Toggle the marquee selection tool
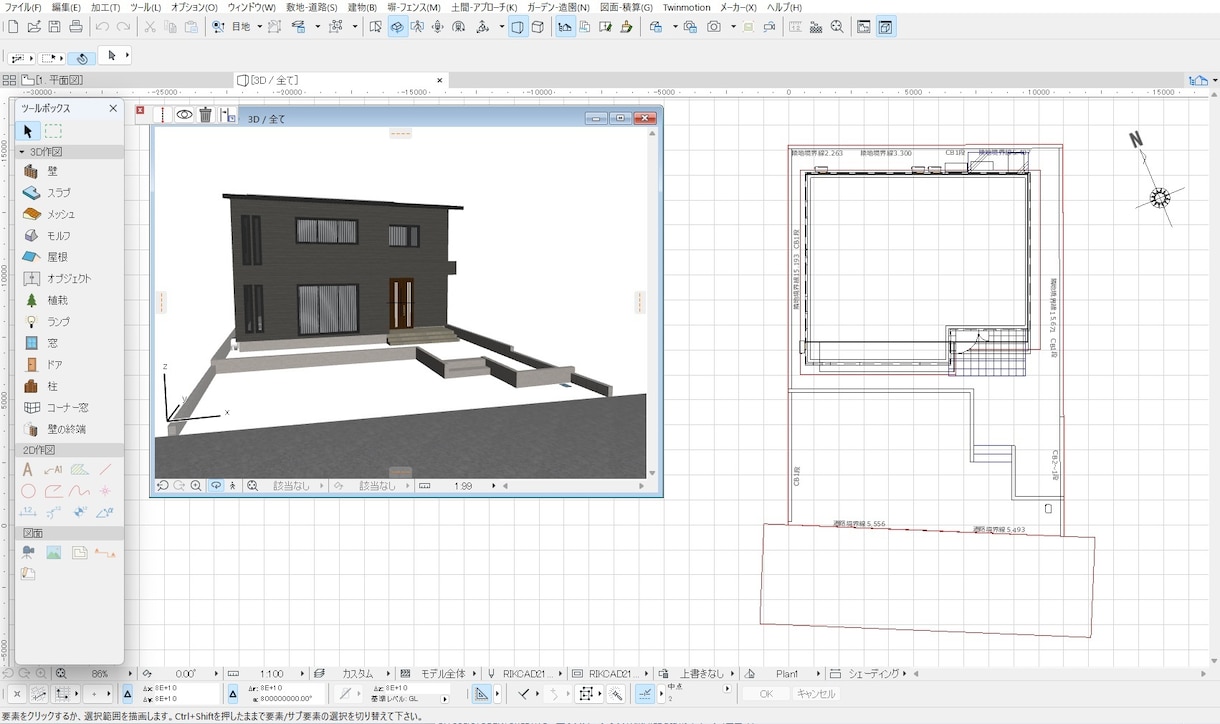1220x724 pixels. click(53, 131)
